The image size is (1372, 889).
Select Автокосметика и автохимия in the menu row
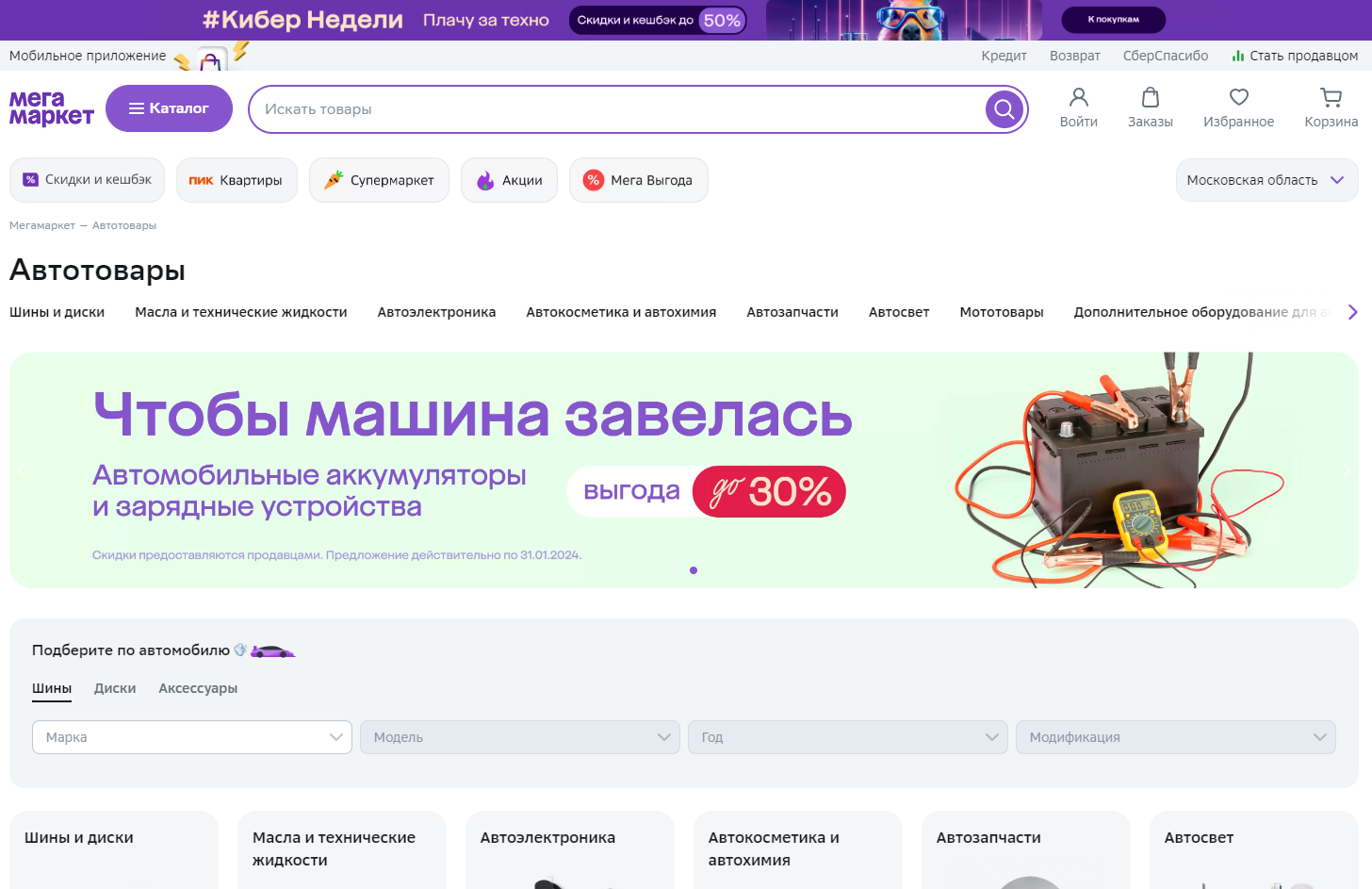point(622,312)
